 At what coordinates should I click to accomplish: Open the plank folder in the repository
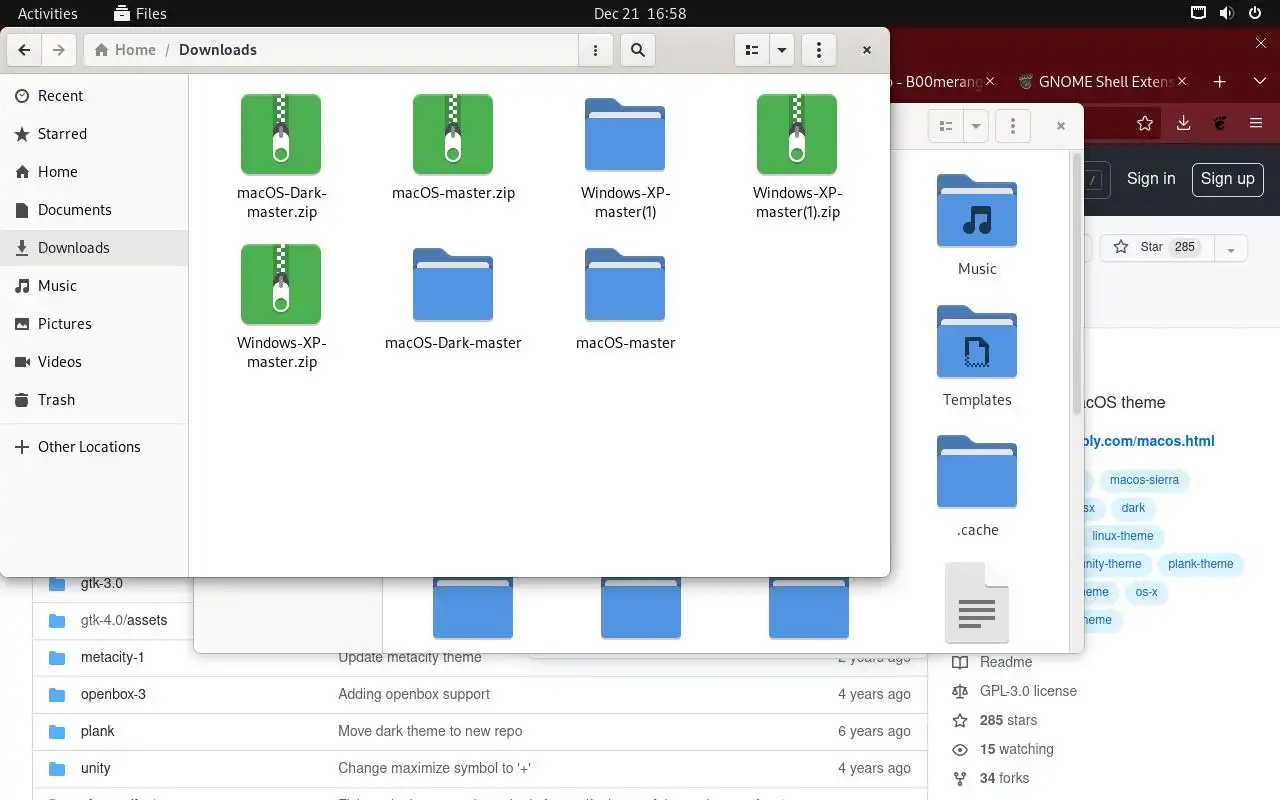point(98,731)
